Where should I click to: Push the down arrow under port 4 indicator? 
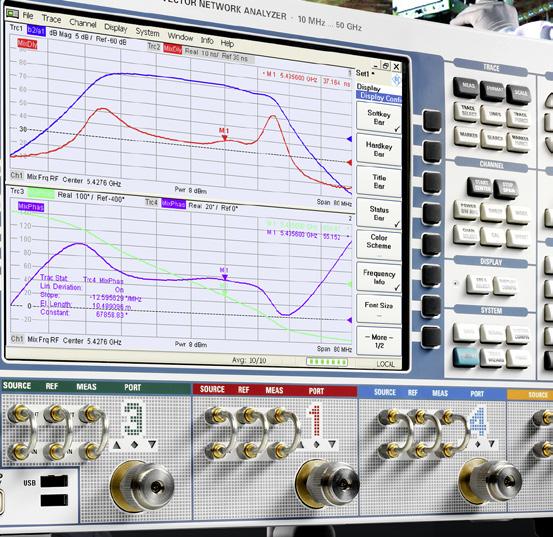click(492, 444)
